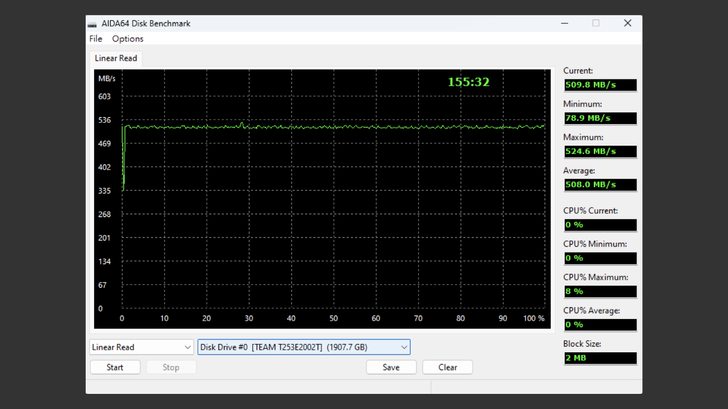Click the 155:32 timer on the graph

click(x=468, y=82)
